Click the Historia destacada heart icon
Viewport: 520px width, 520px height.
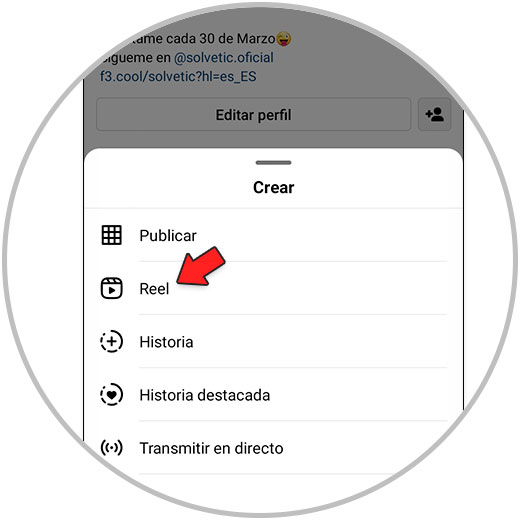[x=111, y=394]
